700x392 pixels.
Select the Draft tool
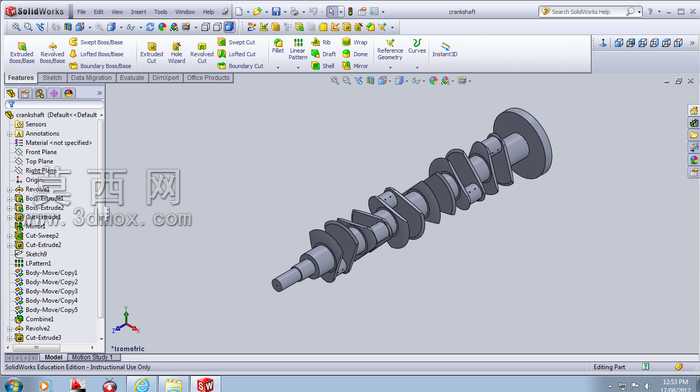point(324,54)
